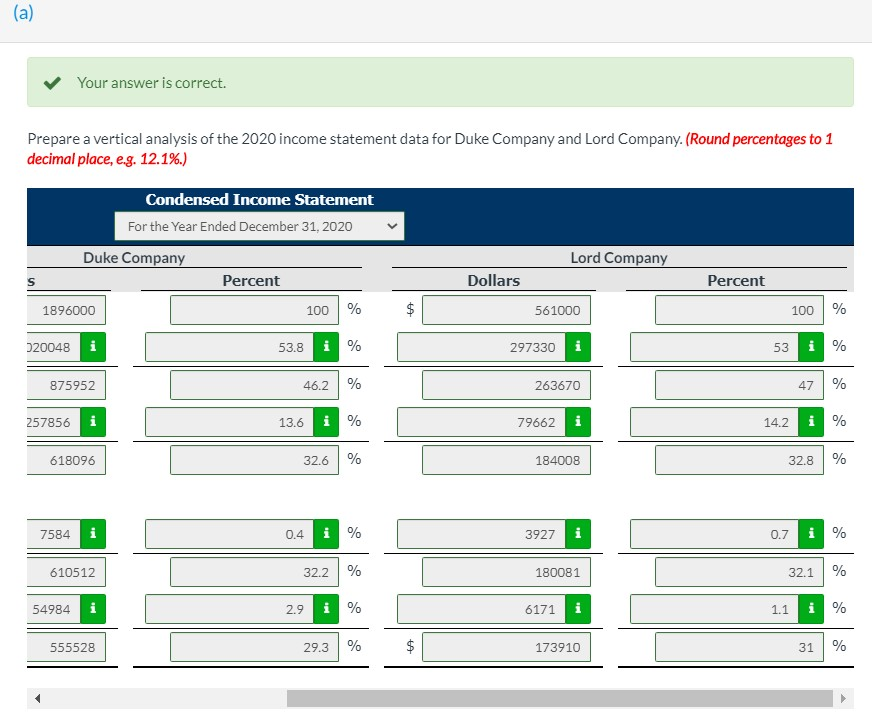
Task: Open the info icon beside Lord's 0.7 percent
Action: (x=811, y=533)
